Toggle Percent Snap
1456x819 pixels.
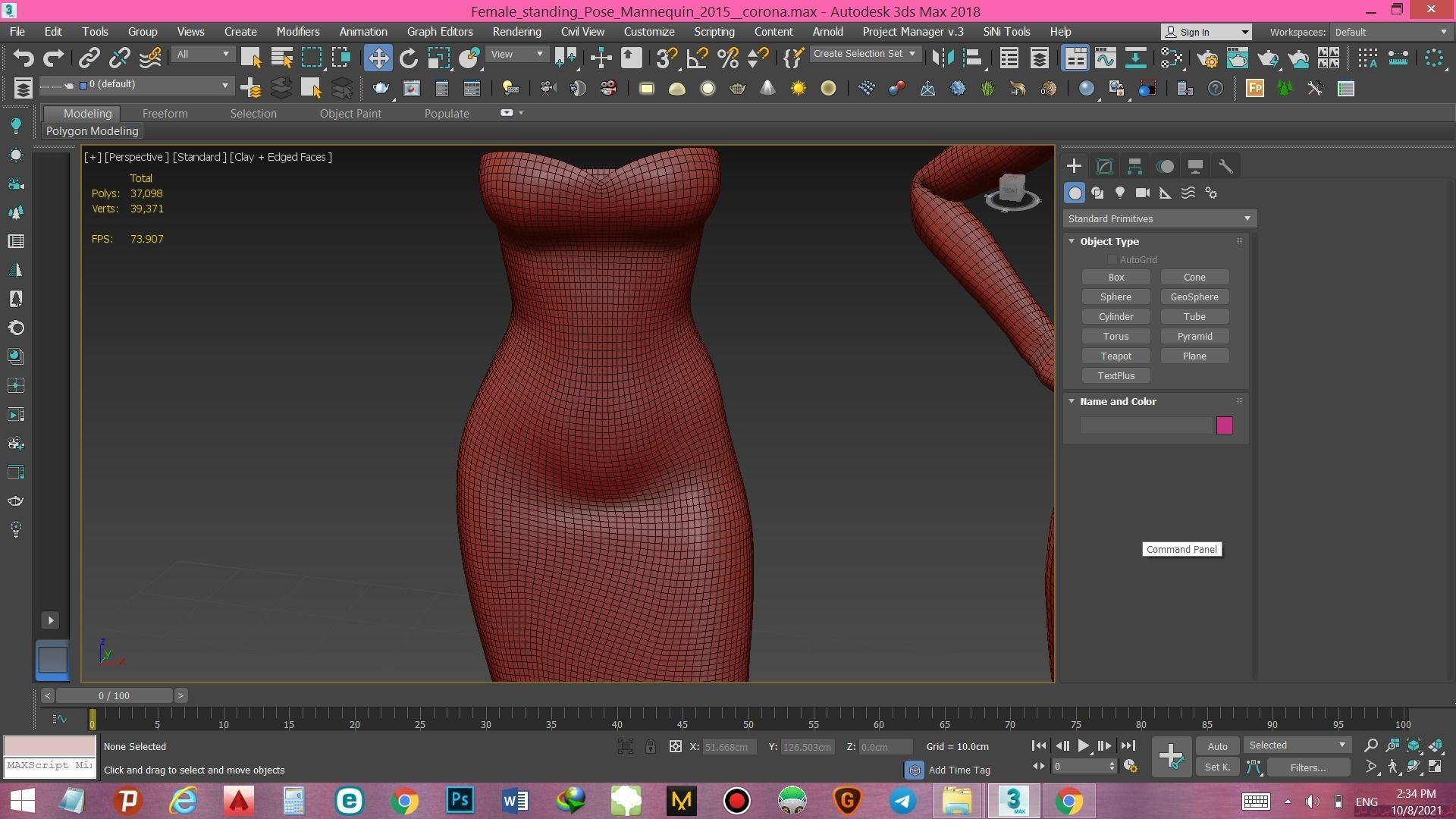pyautogui.click(x=727, y=58)
